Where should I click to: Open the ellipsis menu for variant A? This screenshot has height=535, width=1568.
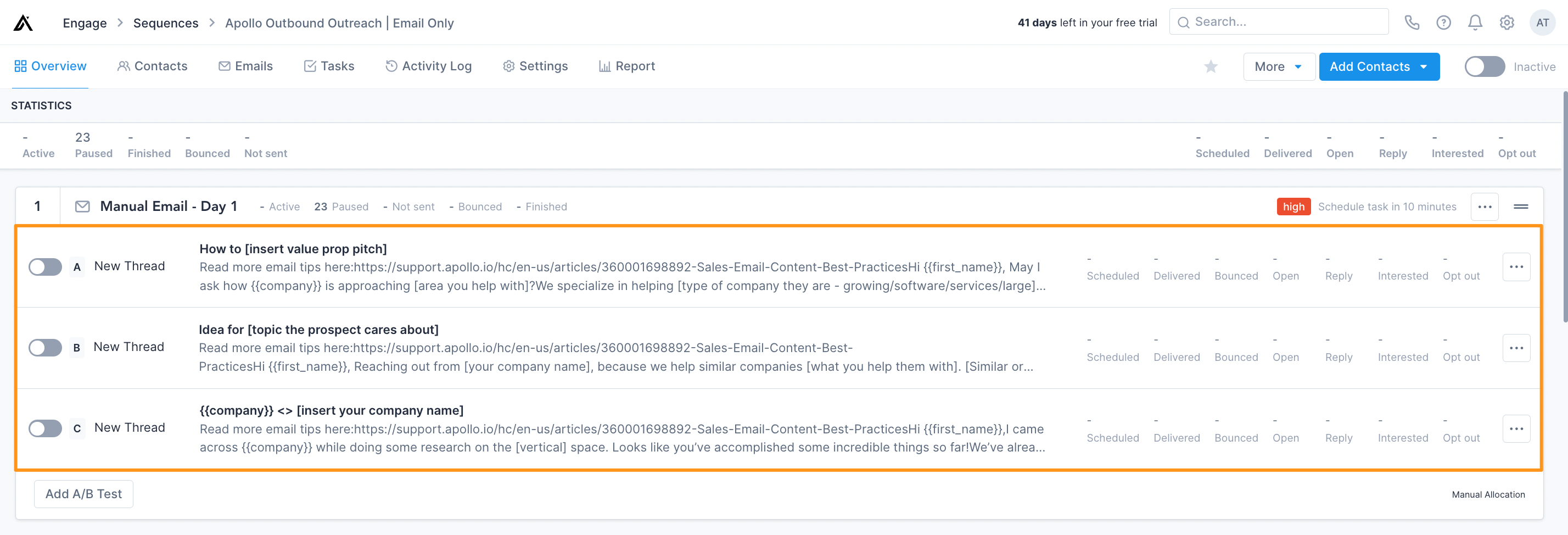(x=1516, y=266)
